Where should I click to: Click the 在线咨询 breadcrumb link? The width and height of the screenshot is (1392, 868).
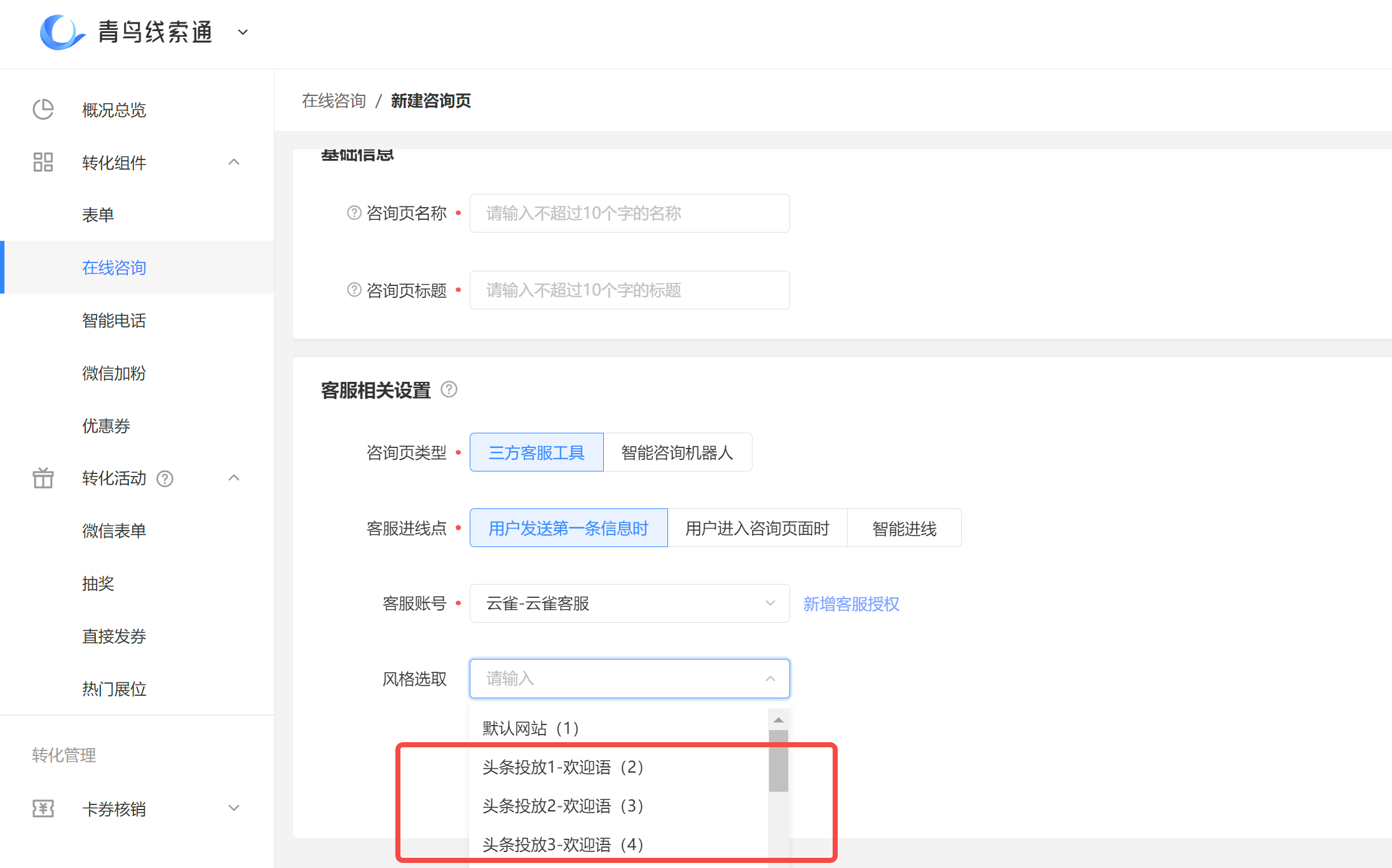point(333,100)
